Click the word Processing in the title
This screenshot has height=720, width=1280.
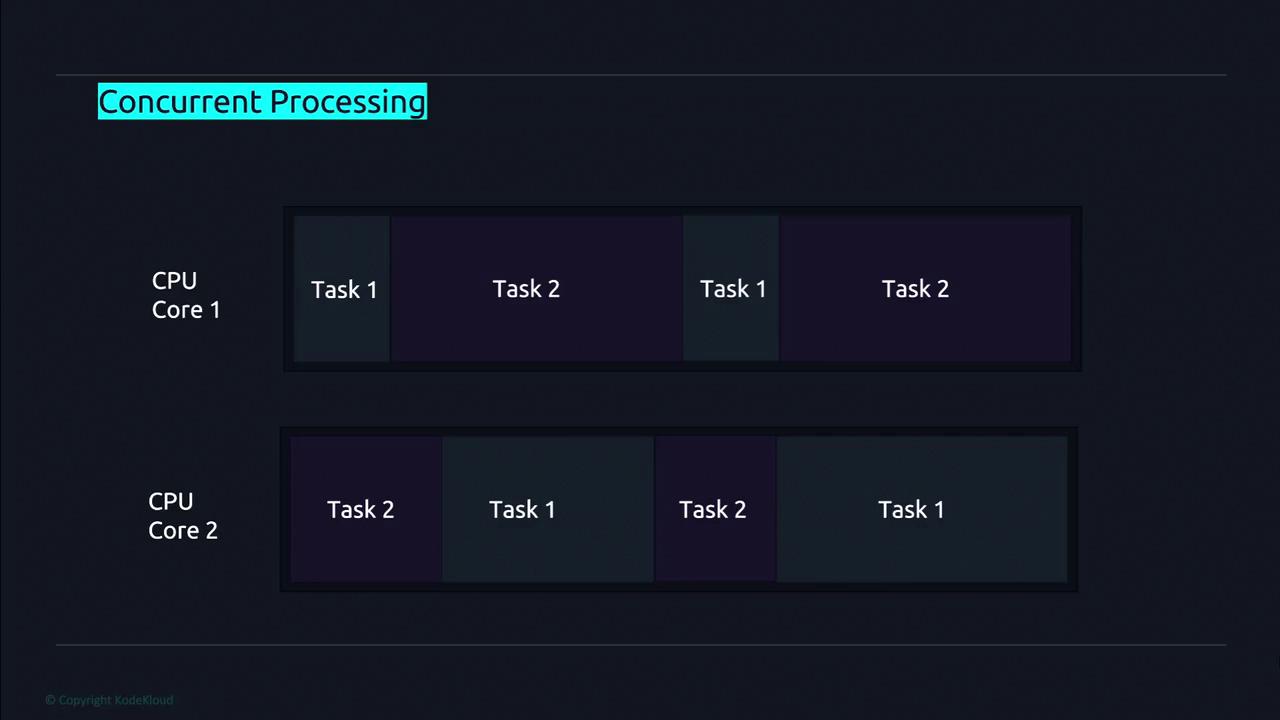click(x=348, y=102)
